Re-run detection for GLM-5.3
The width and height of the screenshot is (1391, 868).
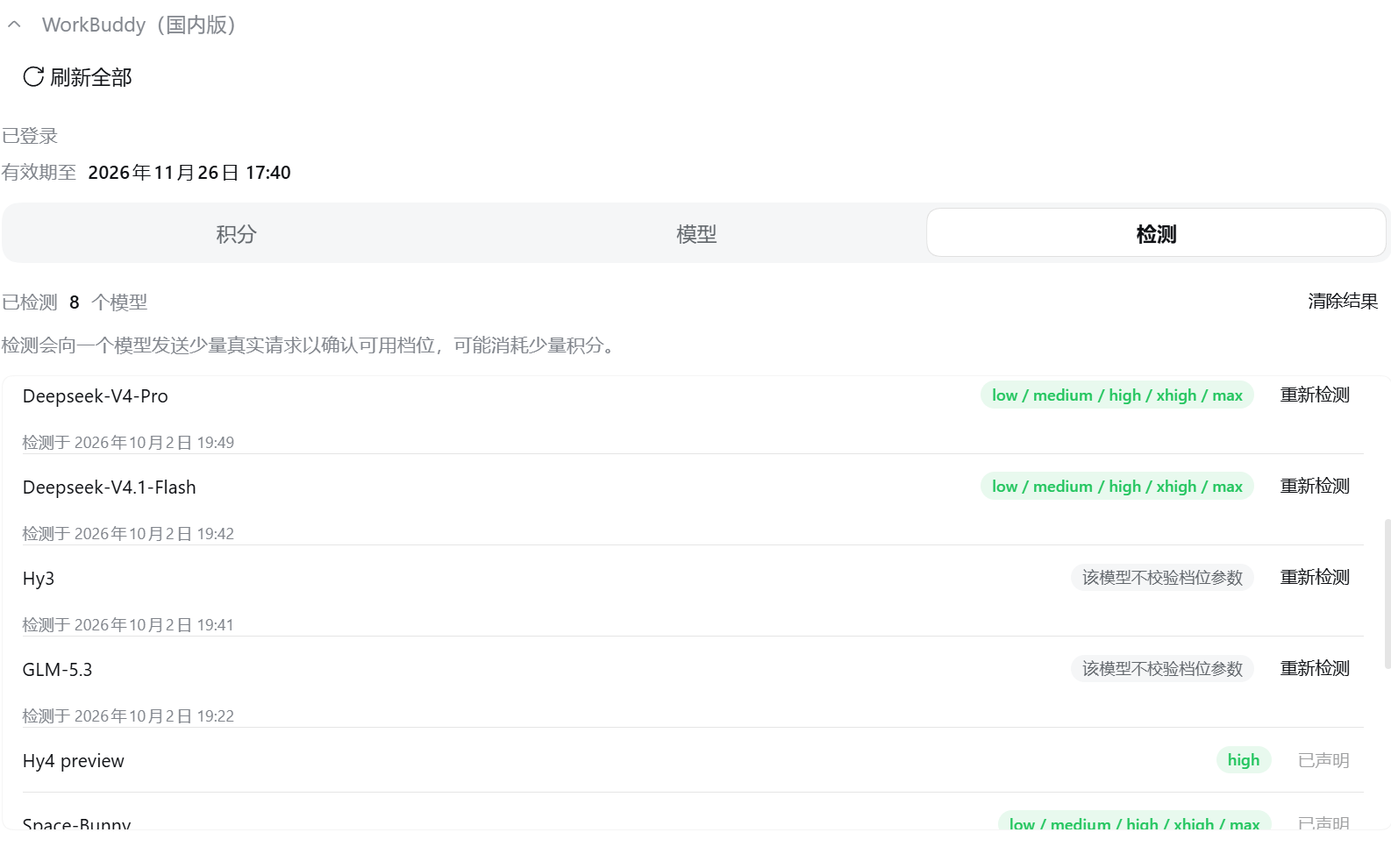click(1315, 669)
